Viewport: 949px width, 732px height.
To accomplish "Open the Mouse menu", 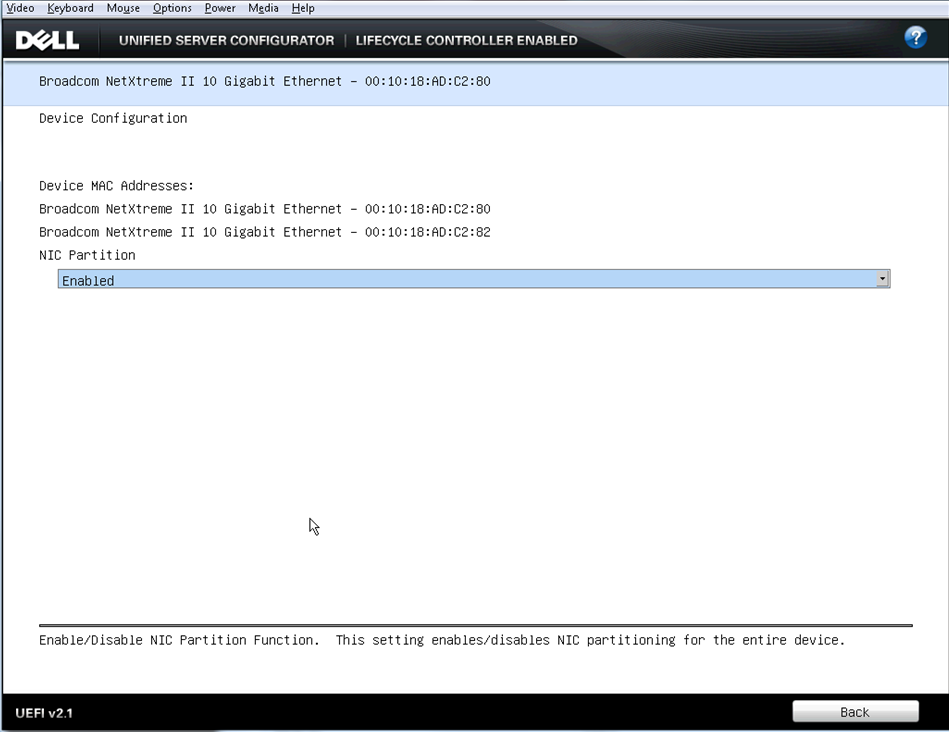I will (123, 8).
